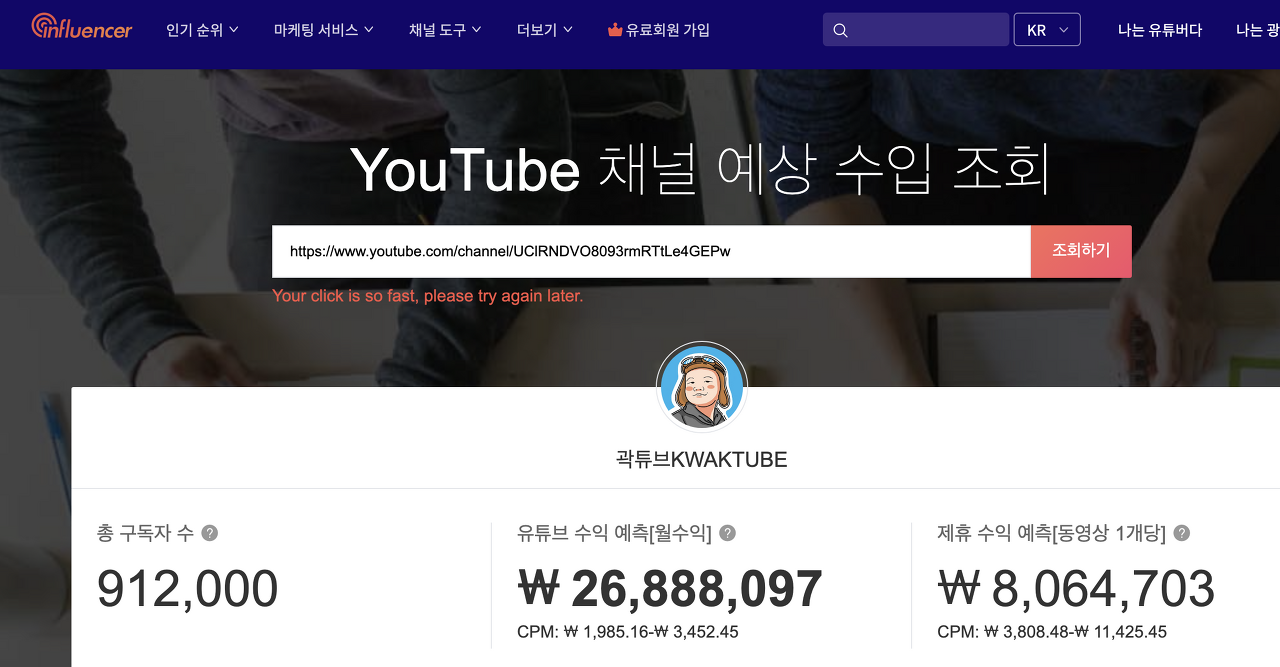Click the 유튜브 수익 예측[월수익] label

pyautogui.click(x=614, y=533)
